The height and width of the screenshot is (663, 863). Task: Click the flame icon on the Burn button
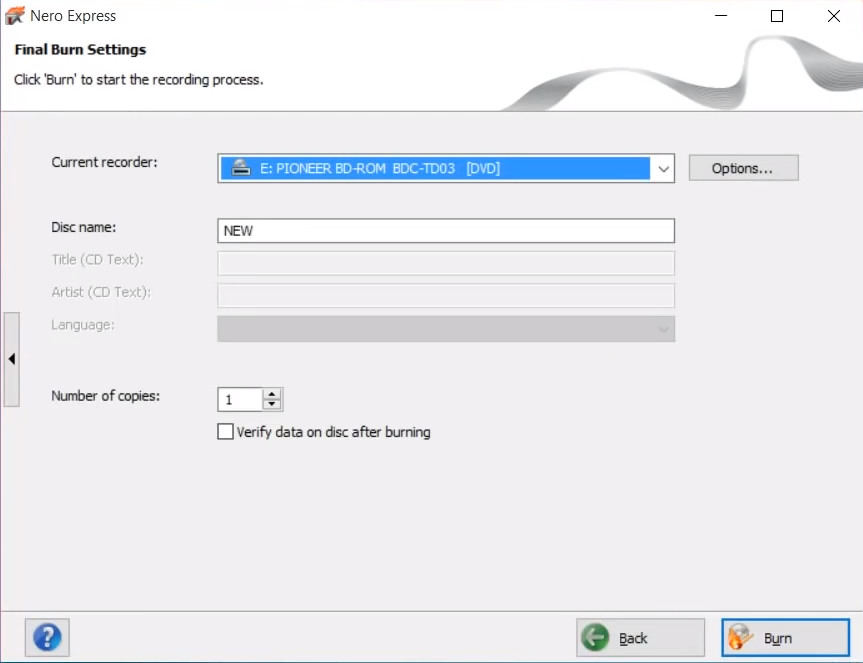point(741,637)
